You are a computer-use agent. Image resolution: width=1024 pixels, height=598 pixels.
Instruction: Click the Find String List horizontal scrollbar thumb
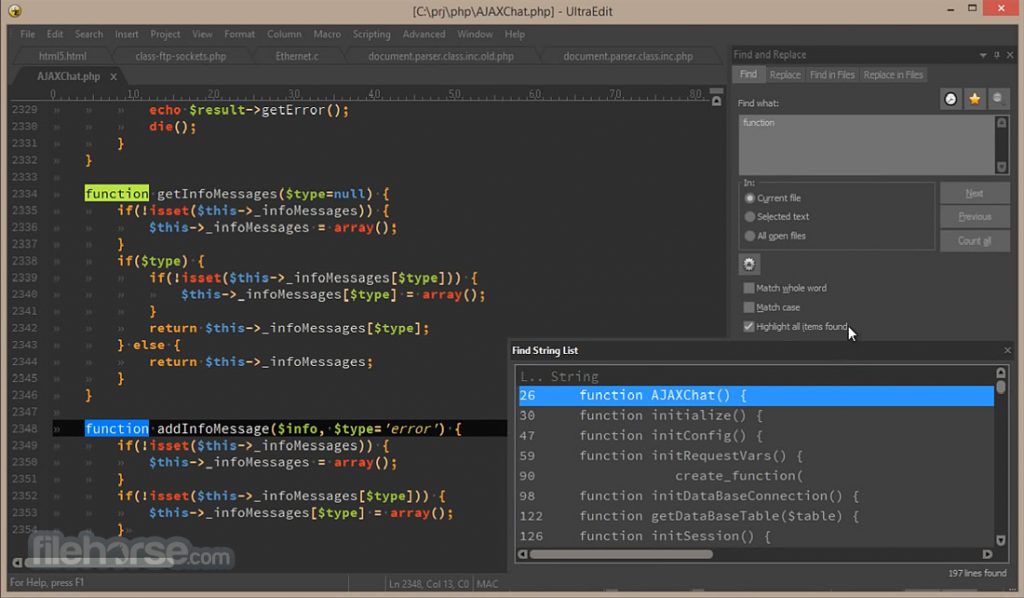(x=621, y=554)
